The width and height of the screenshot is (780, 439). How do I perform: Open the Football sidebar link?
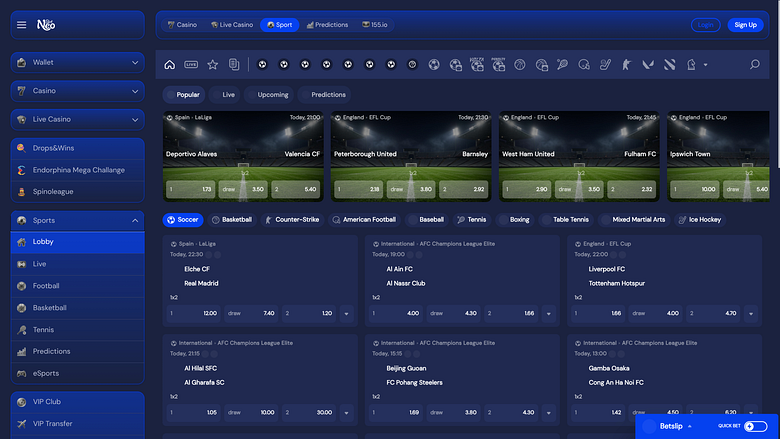[78, 286]
